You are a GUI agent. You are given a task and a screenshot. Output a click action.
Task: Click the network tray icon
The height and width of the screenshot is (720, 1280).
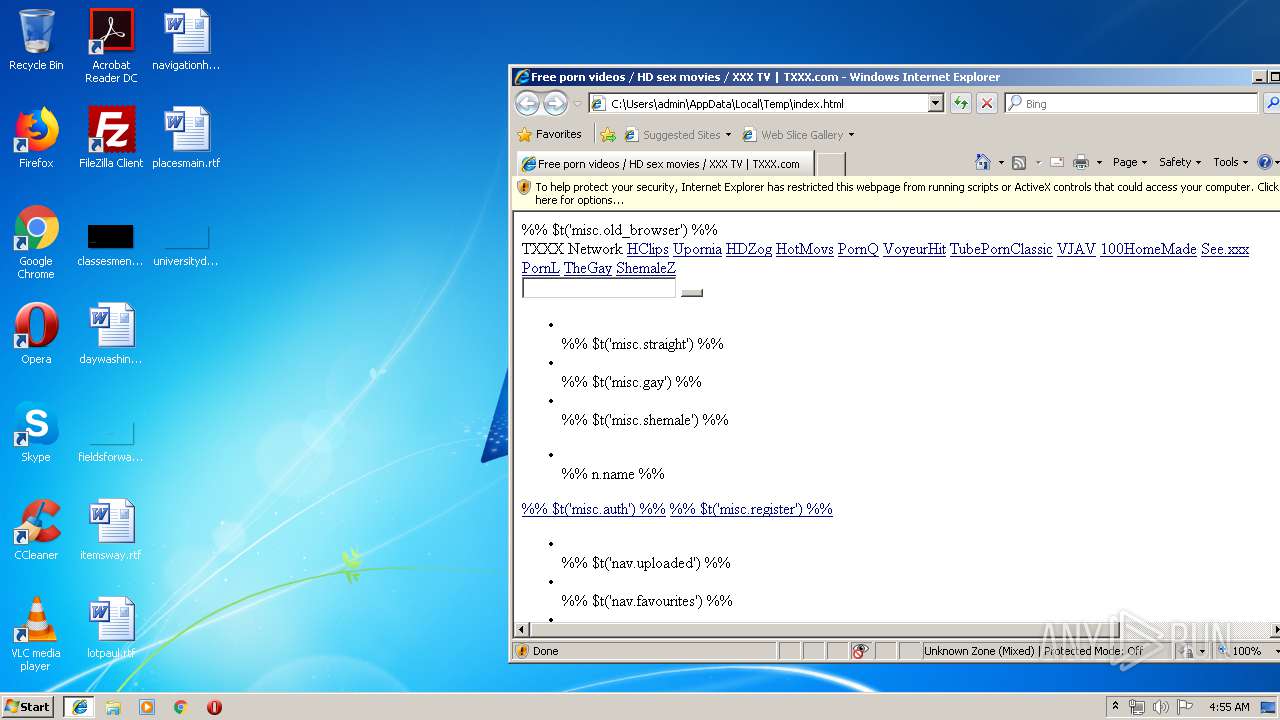[x=1137, y=707]
